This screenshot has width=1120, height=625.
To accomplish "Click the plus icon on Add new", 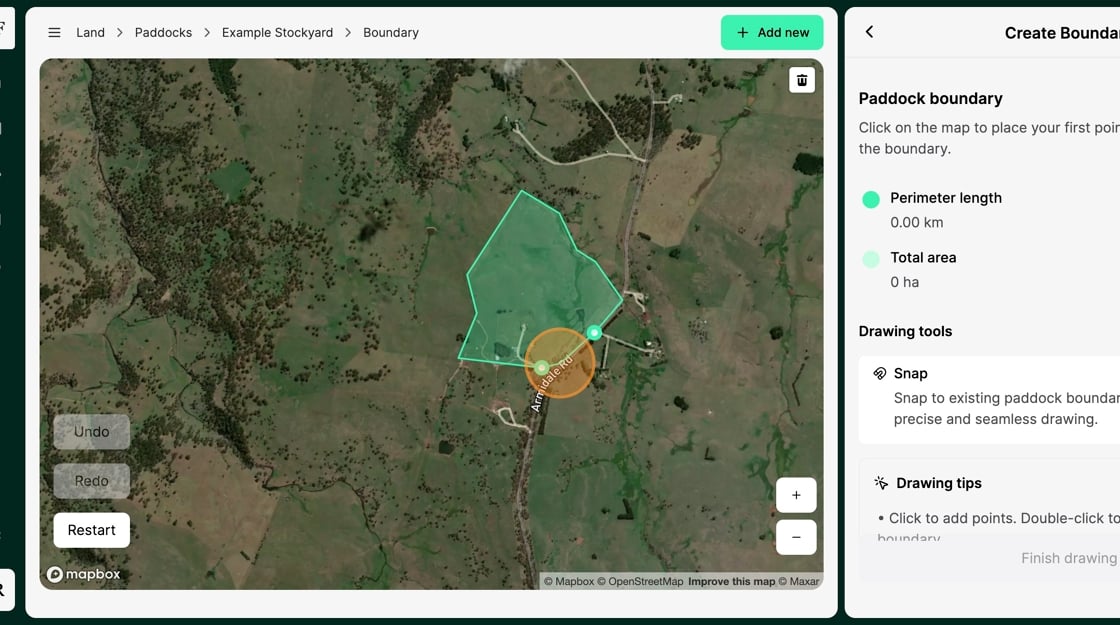I will (x=742, y=33).
